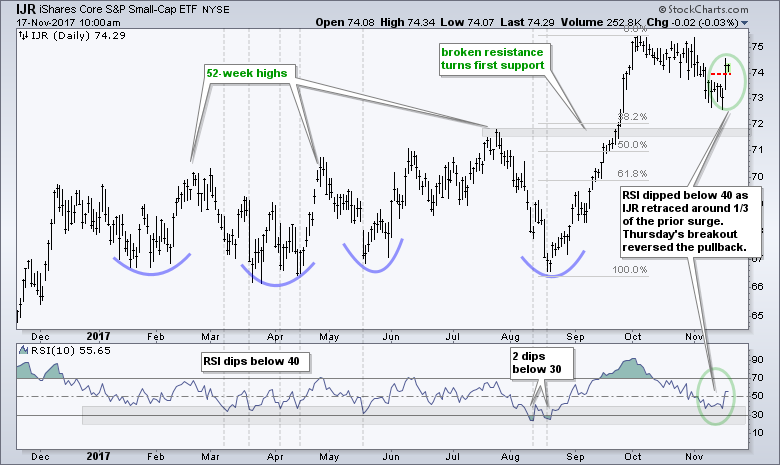Click the Open 74.08 value
Image resolution: width=780 pixels, height=465 pixels.
pyautogui.click(x=345, y=22)
